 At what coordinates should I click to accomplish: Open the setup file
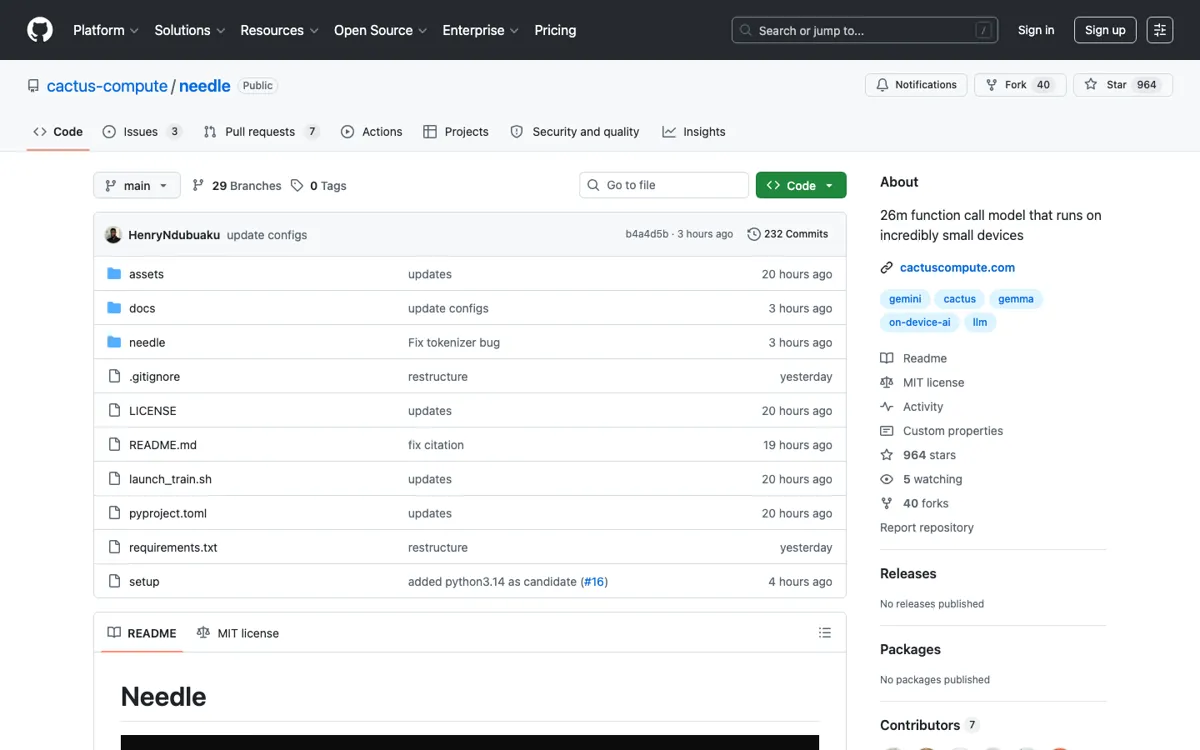(144, 581)
